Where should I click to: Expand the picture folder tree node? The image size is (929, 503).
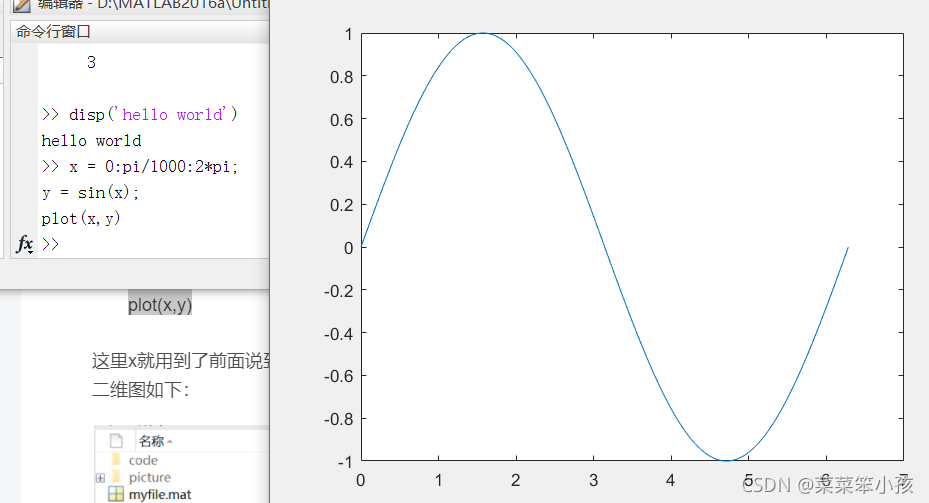click(x=100, y=478)
